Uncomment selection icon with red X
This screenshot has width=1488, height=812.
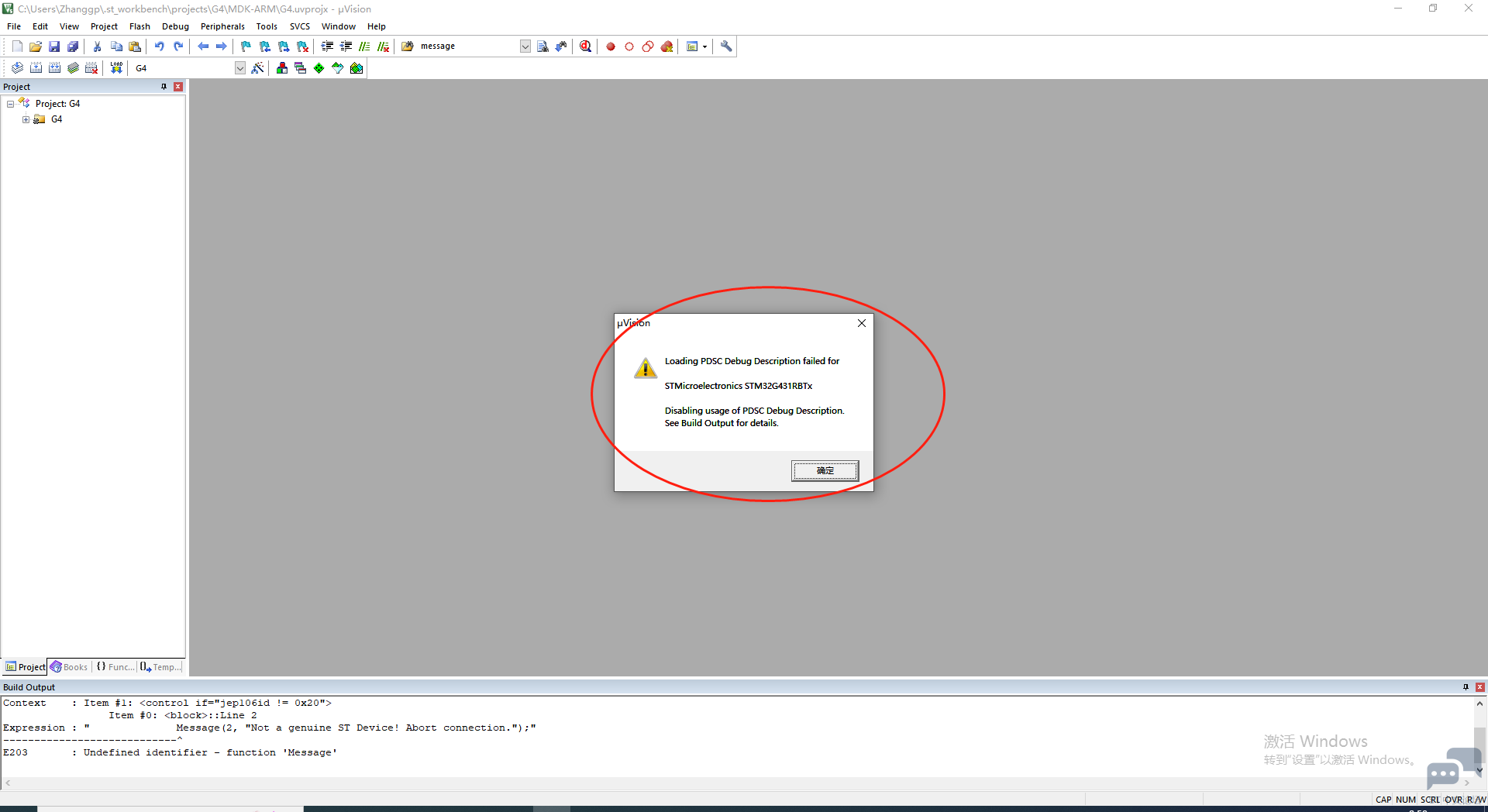383,46
